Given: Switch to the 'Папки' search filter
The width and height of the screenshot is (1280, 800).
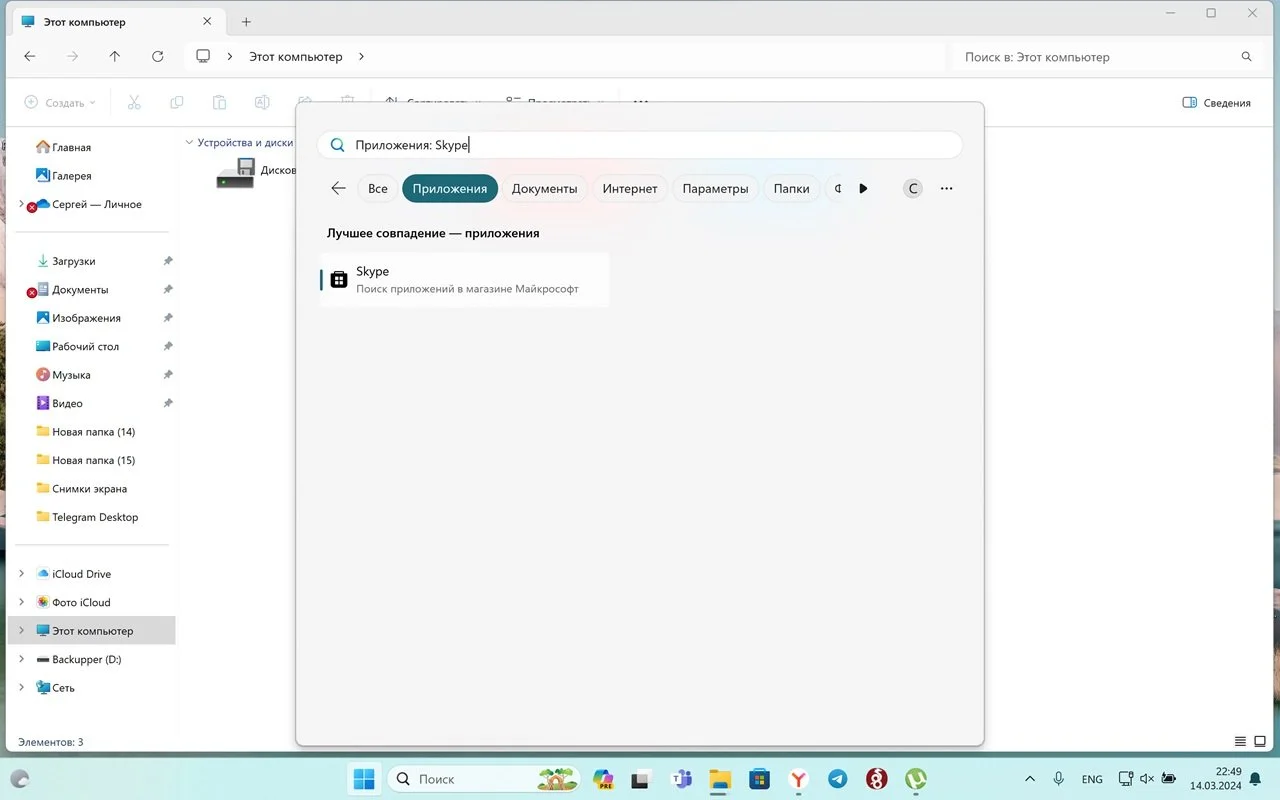Looking at the screenshot, I should [791, 188].
